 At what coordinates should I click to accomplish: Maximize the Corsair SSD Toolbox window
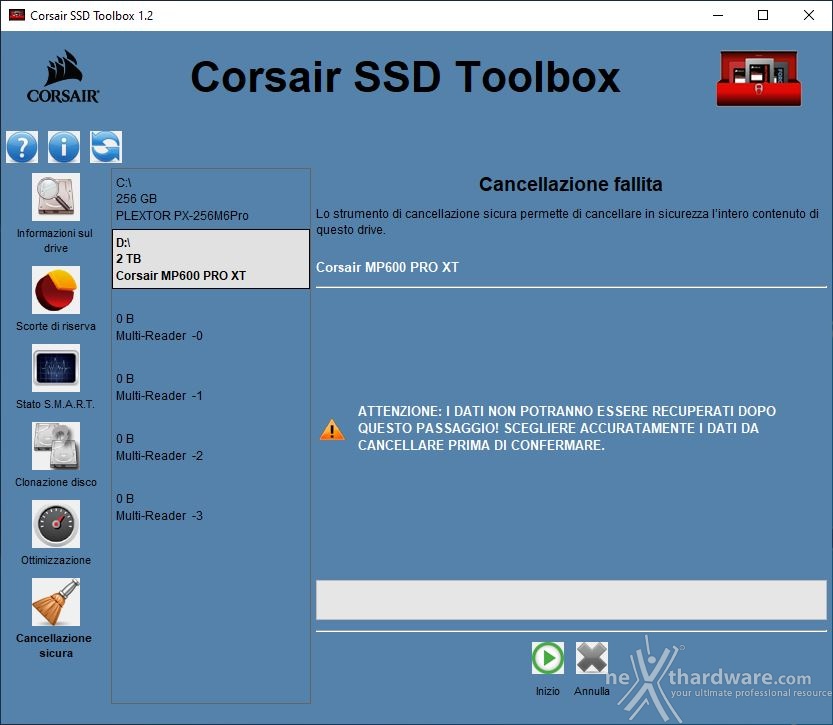(763, 15)
